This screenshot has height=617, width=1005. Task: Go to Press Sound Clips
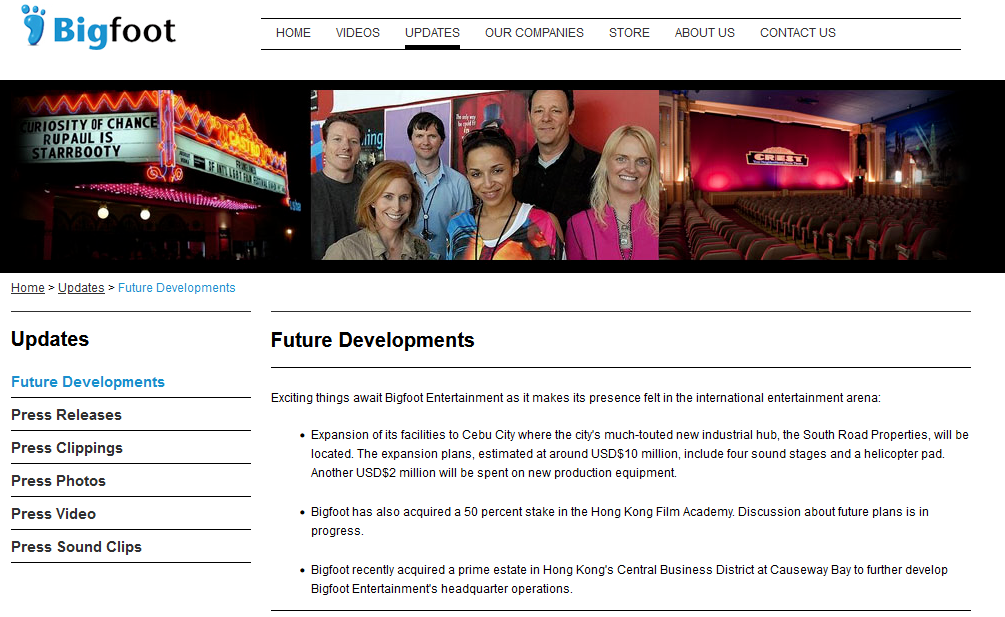pos(76,547)
